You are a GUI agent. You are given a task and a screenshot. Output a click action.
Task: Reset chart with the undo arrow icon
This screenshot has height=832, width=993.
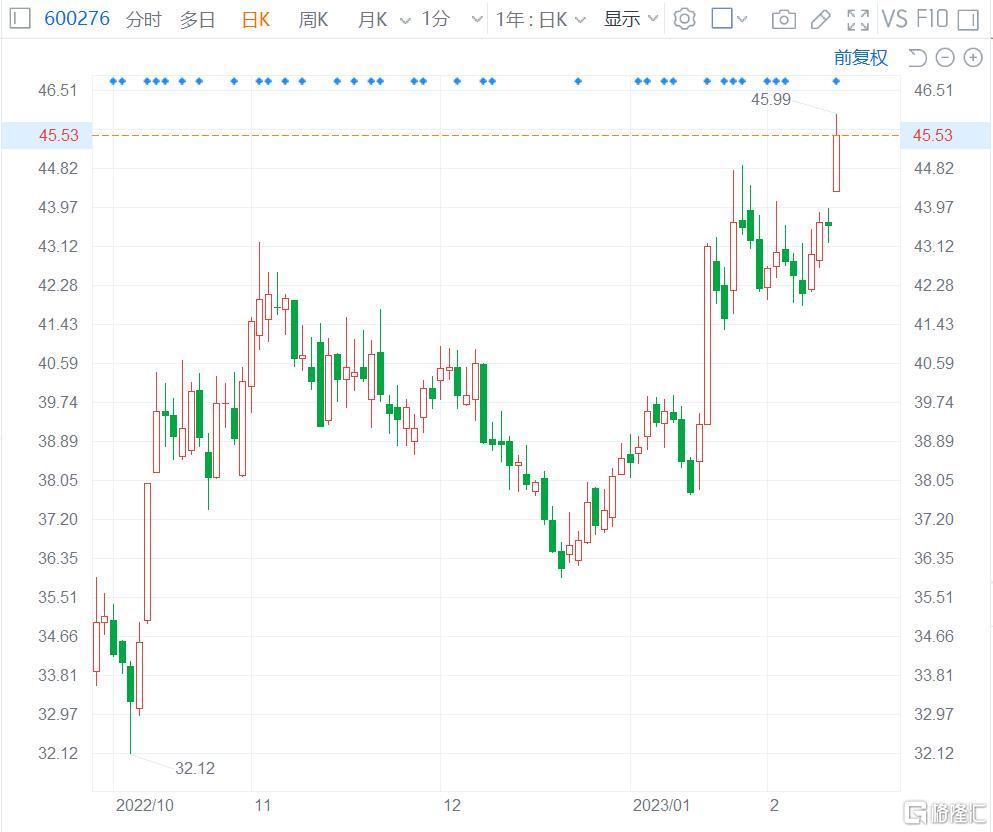point(917,58)
